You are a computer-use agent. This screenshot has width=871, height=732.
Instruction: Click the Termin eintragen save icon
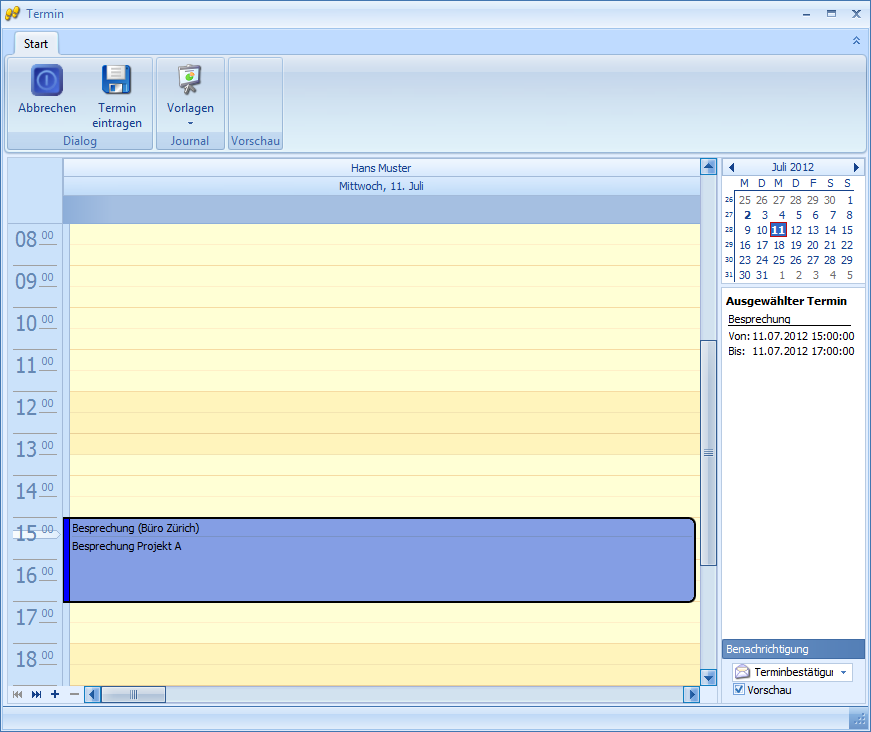(x=117, y=80)
